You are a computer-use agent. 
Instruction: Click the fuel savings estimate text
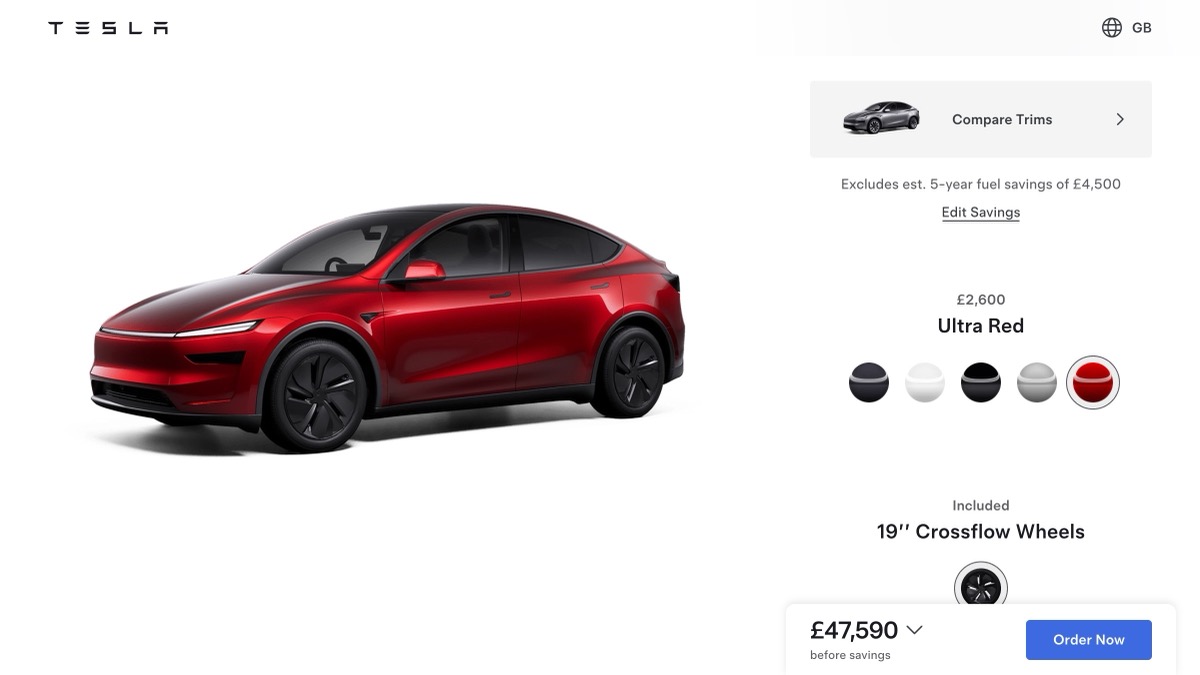click(981, 184)
